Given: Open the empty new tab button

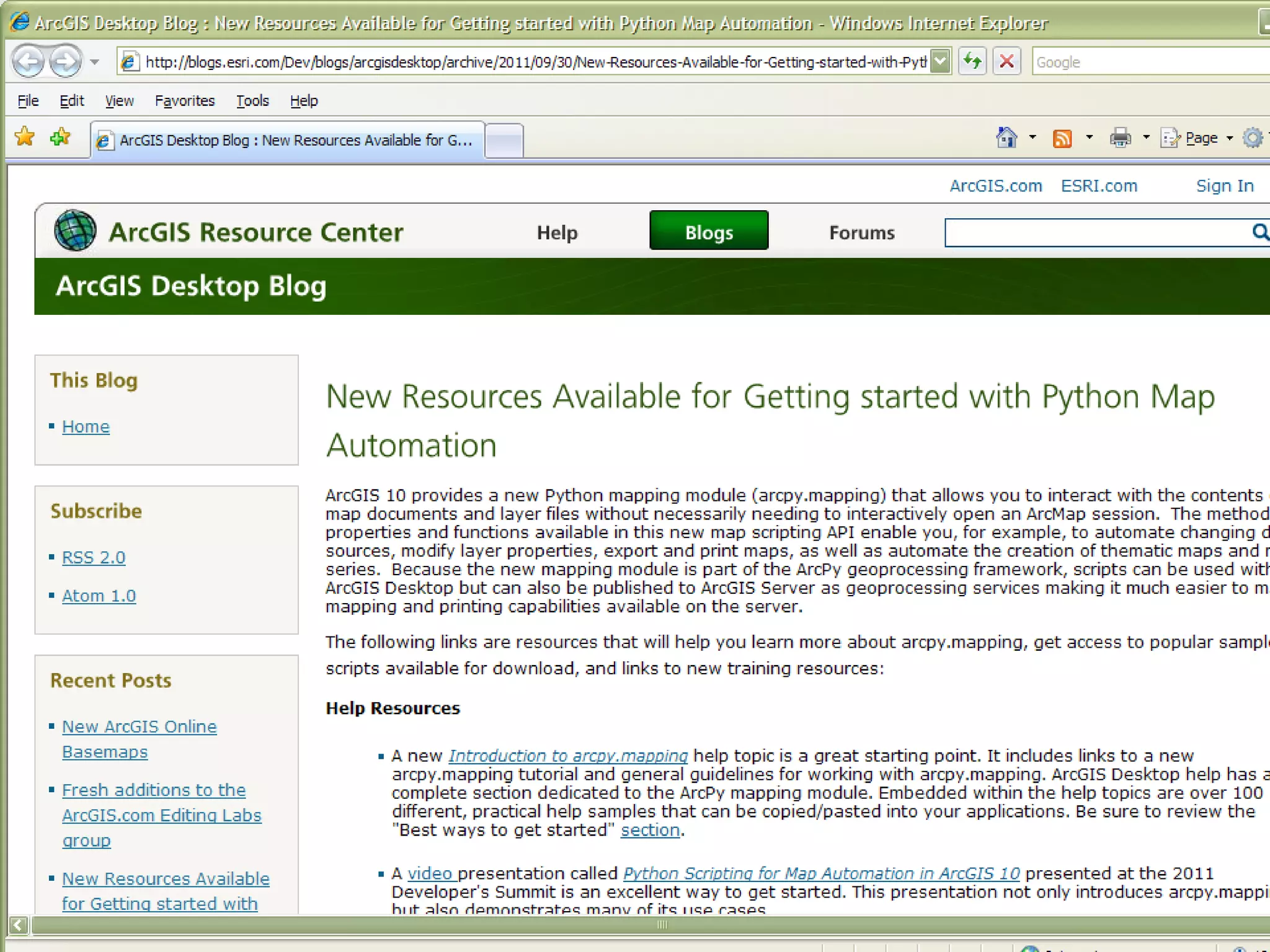Looking at the screenshot, I should point(504,140).
